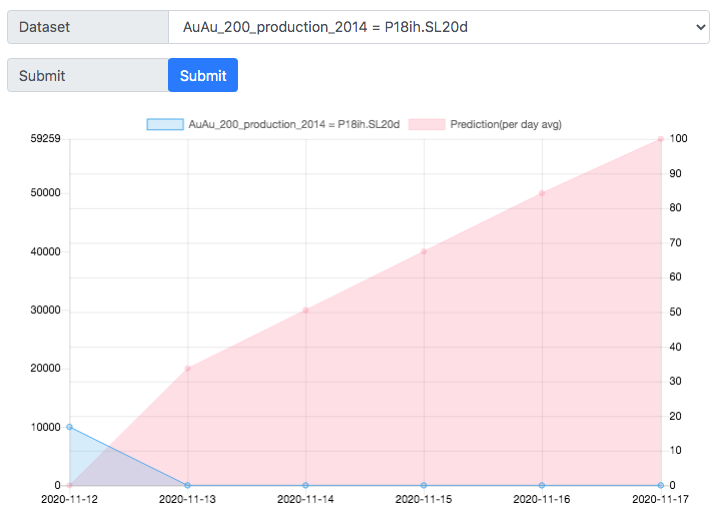Toggle the AuAu_200_production_2014 blue legend swatch
718x519 pixels.
pos(165,124)
